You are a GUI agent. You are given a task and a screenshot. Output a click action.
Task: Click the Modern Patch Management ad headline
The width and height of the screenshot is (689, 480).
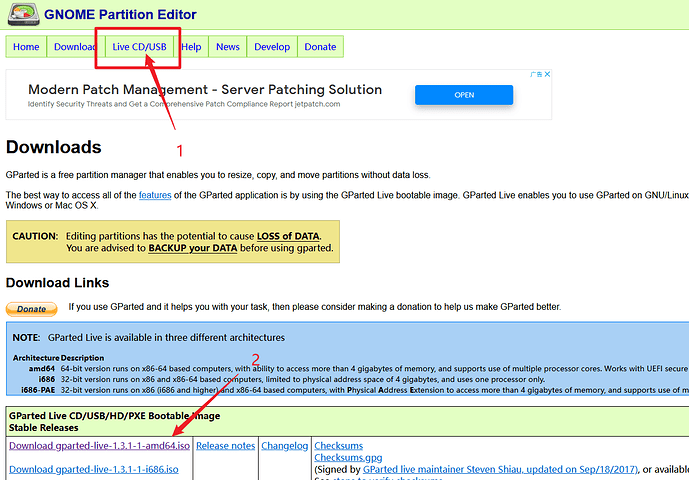(205, 90)
